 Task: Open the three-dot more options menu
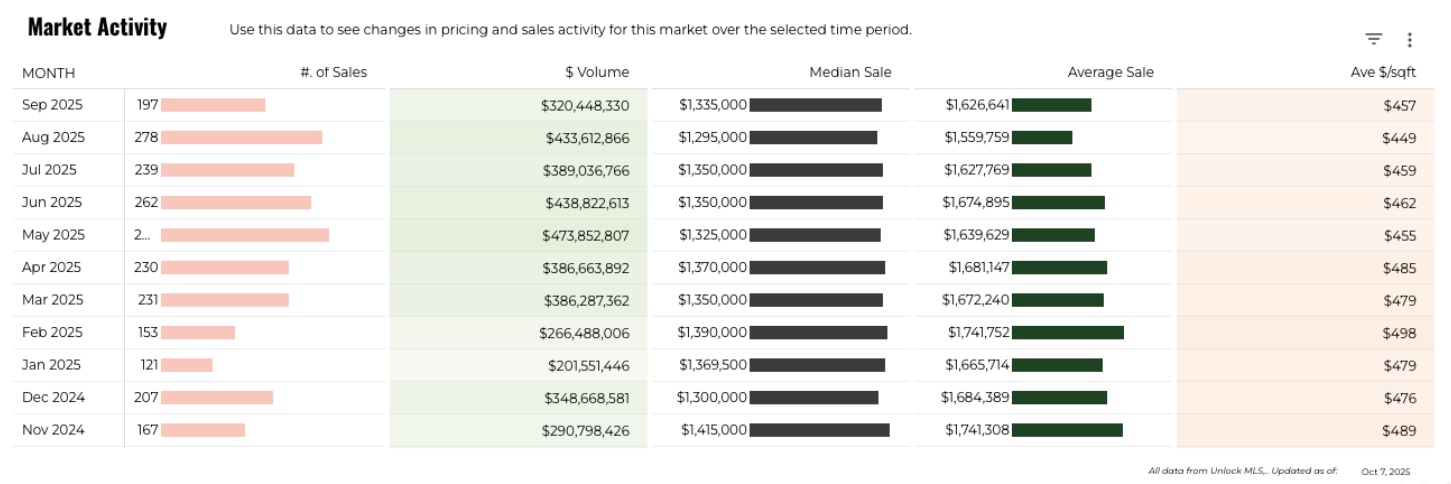tap(1409, 40)
